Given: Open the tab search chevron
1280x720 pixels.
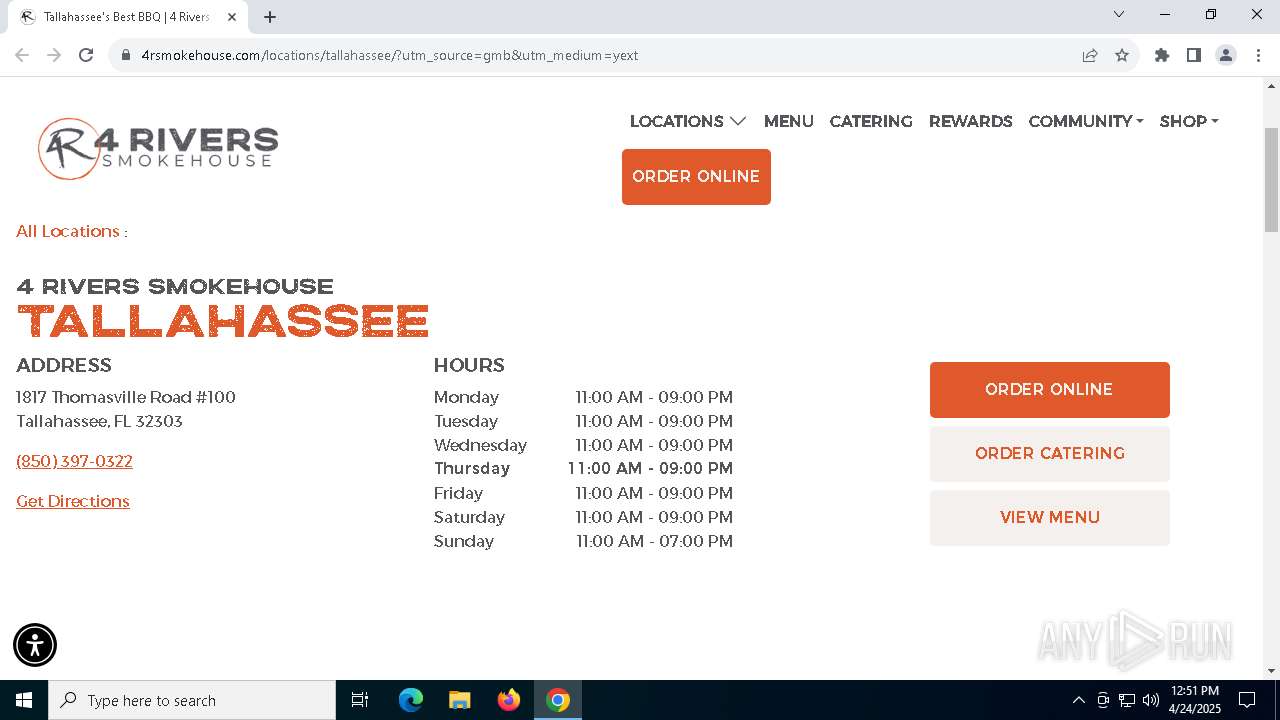Looking at the screenshot, I should click(1119, 14).
